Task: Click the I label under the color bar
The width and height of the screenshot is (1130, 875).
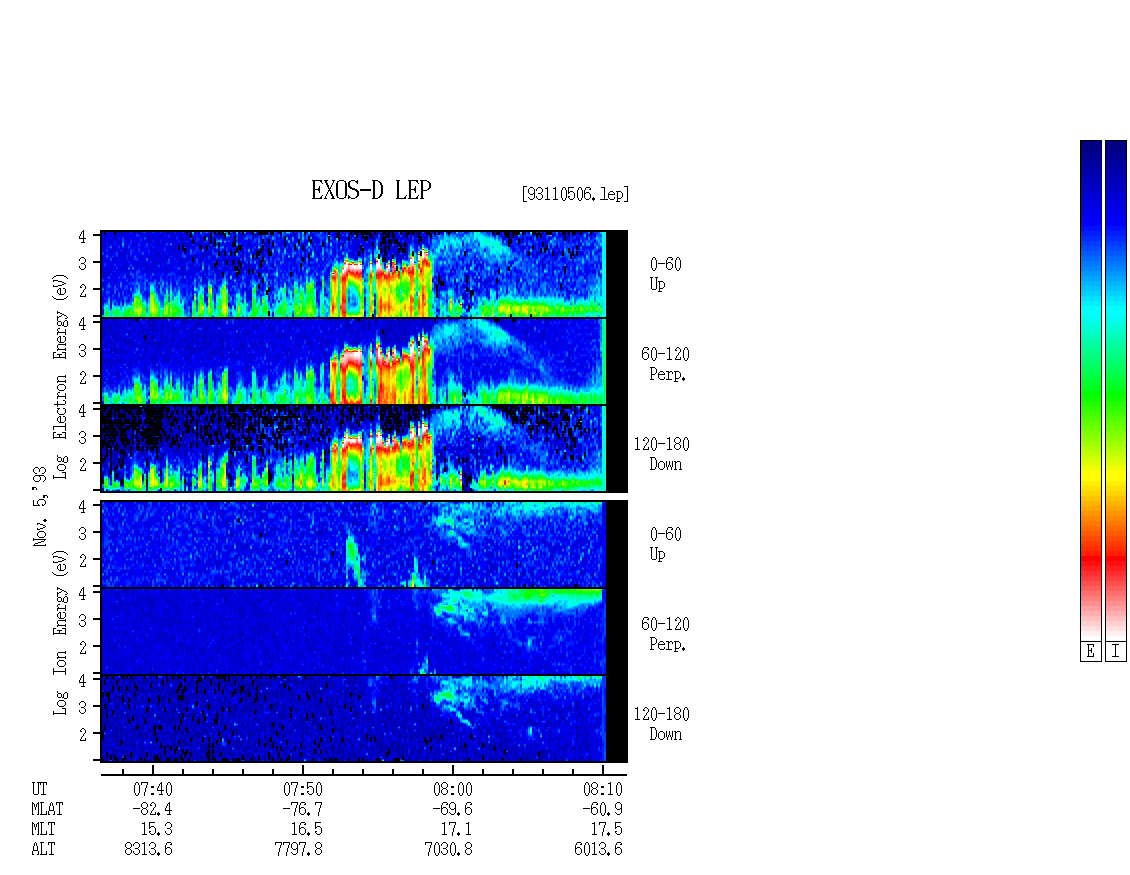Action: tap(1116, 652)
